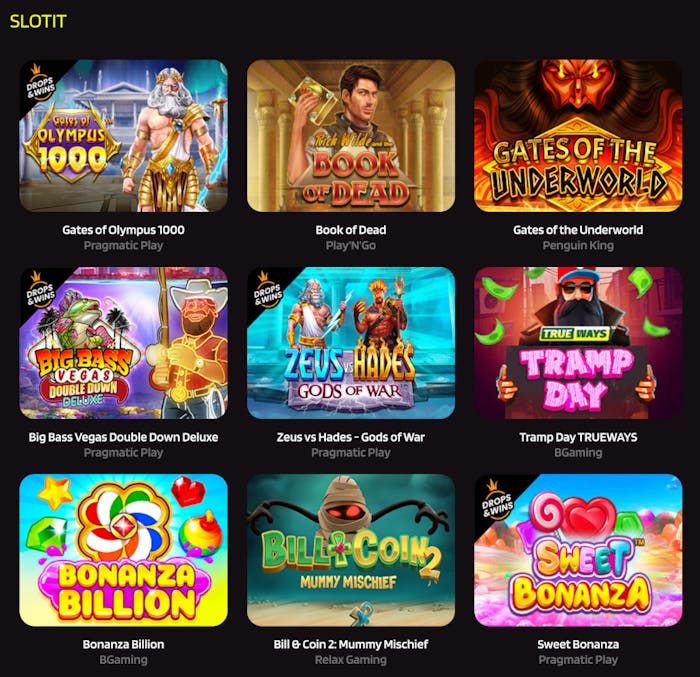
Task: Click the SLOTIT section heading
Action: pos(38,21)
